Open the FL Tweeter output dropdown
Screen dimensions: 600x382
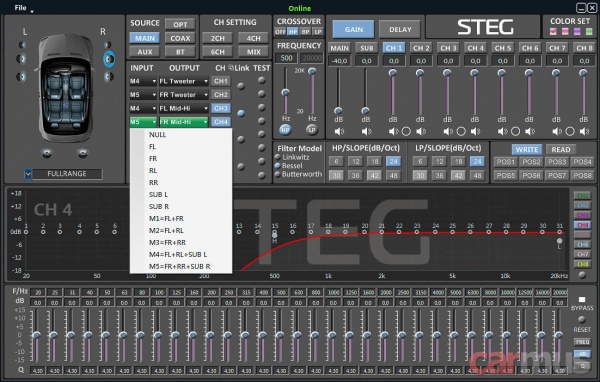(184, 81)
